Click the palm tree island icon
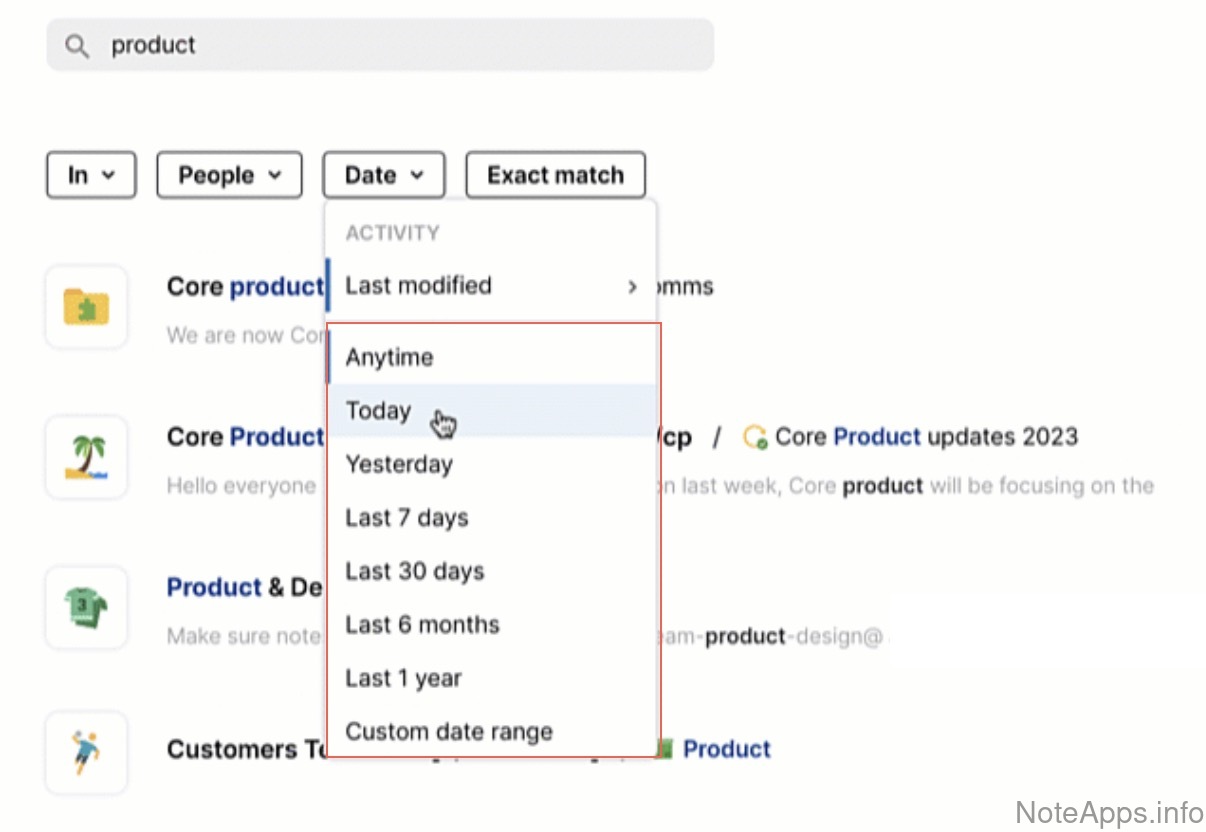This screenshot has width=1206, height=832. pos(87,457)
